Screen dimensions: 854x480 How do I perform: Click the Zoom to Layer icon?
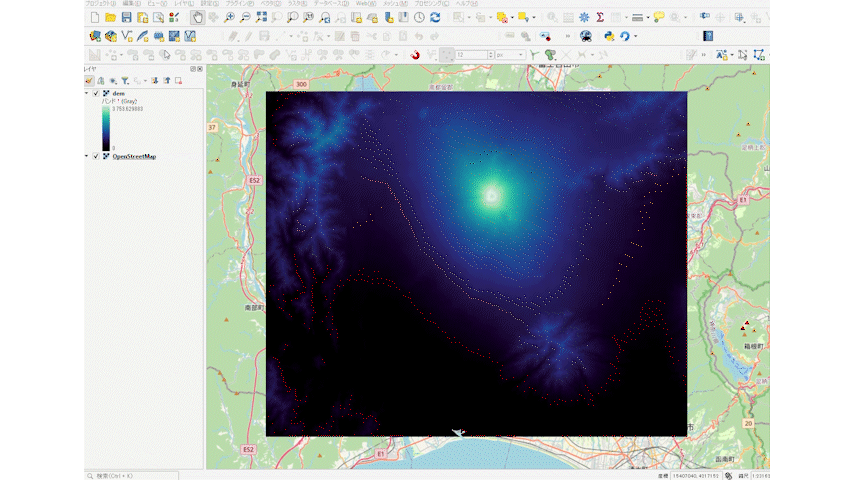(x=292, y=17)
